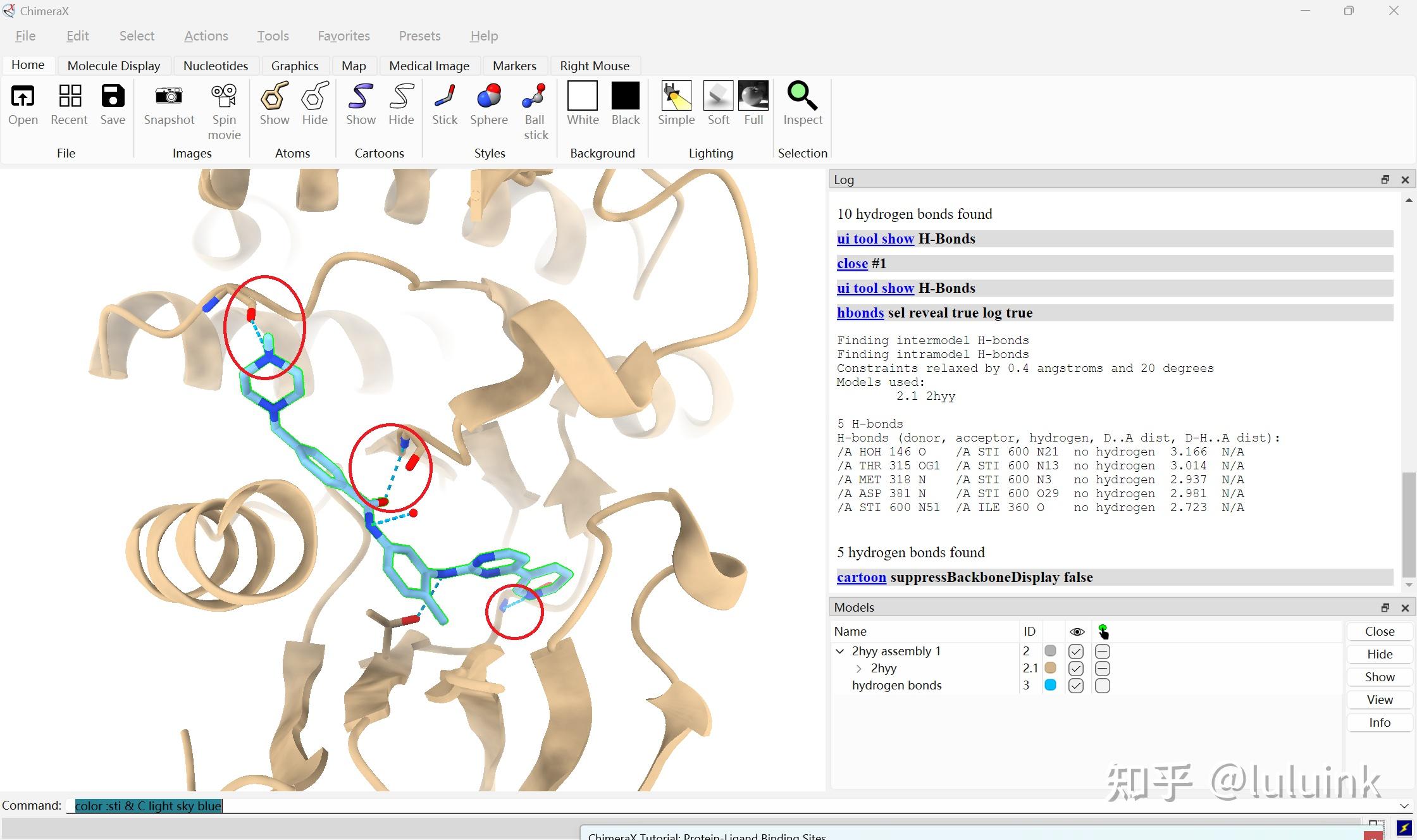The width and height of the screenshot is (1417, 840).
Task: Hide cartoons with the Cartoons Hide icon
Action: tap(400, 97)
